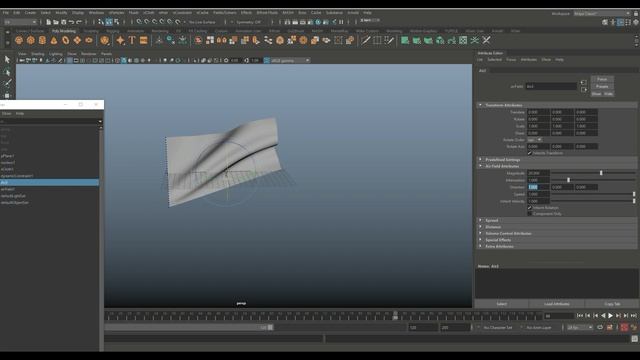
Task: Select the arrow Select tool in Tool Box
Action: tap(7, 60)
